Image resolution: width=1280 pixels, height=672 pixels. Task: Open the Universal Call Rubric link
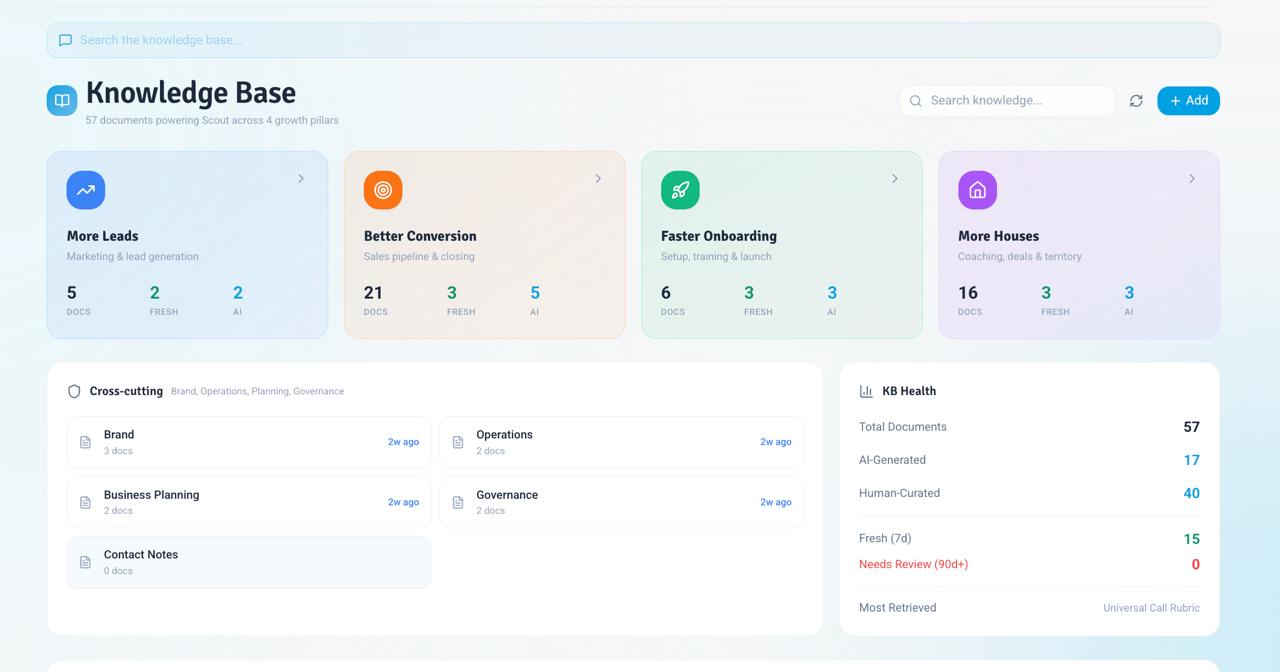1151,608
